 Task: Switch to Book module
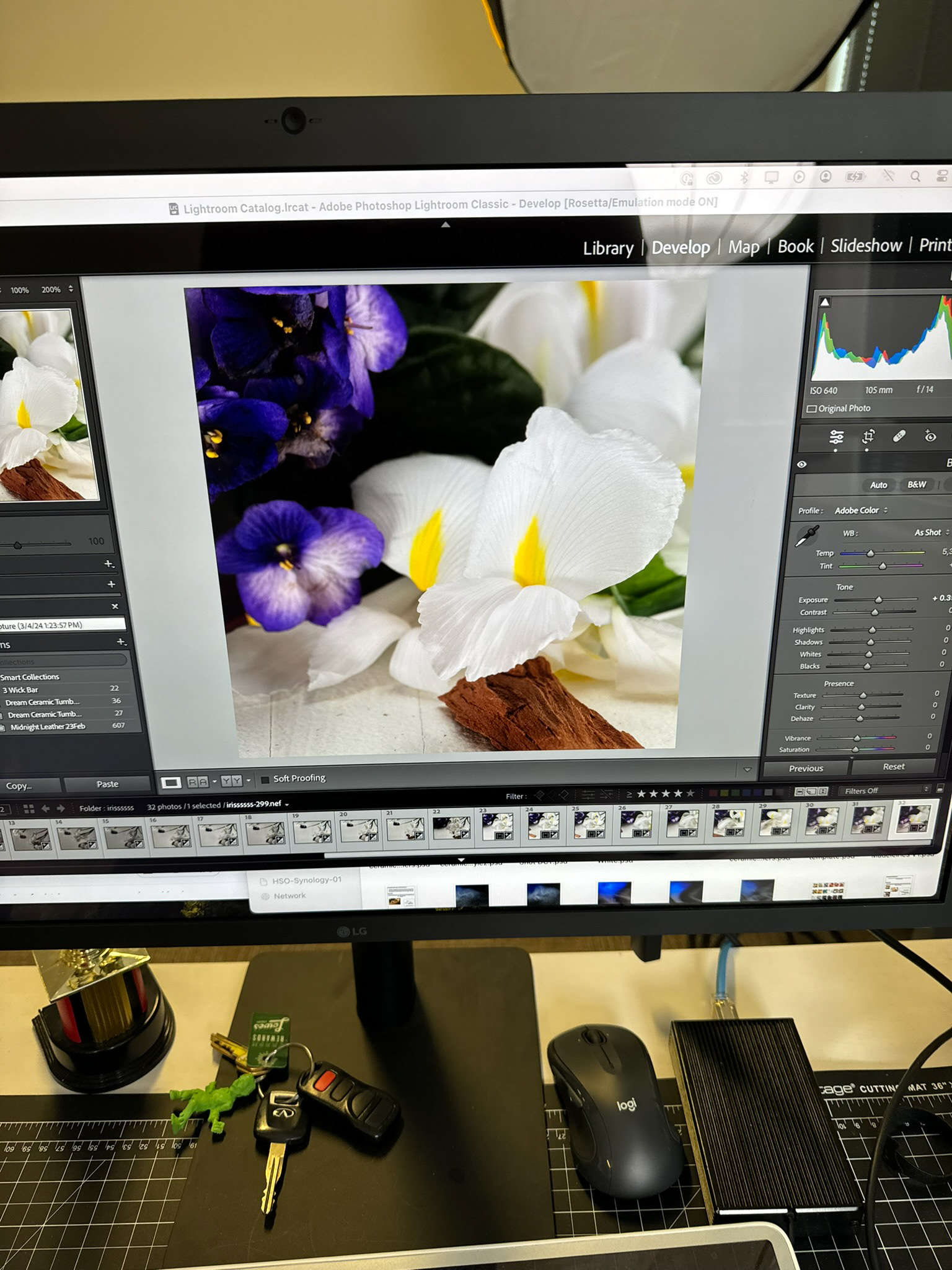(795, 246)
